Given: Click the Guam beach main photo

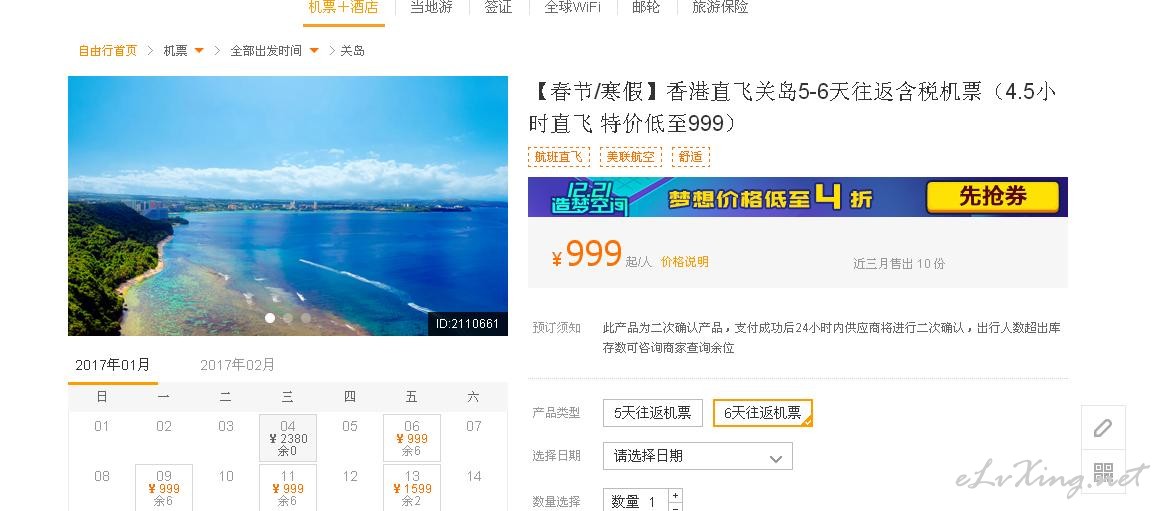Looking at the screenshot, I should click(x=288, y=206).
